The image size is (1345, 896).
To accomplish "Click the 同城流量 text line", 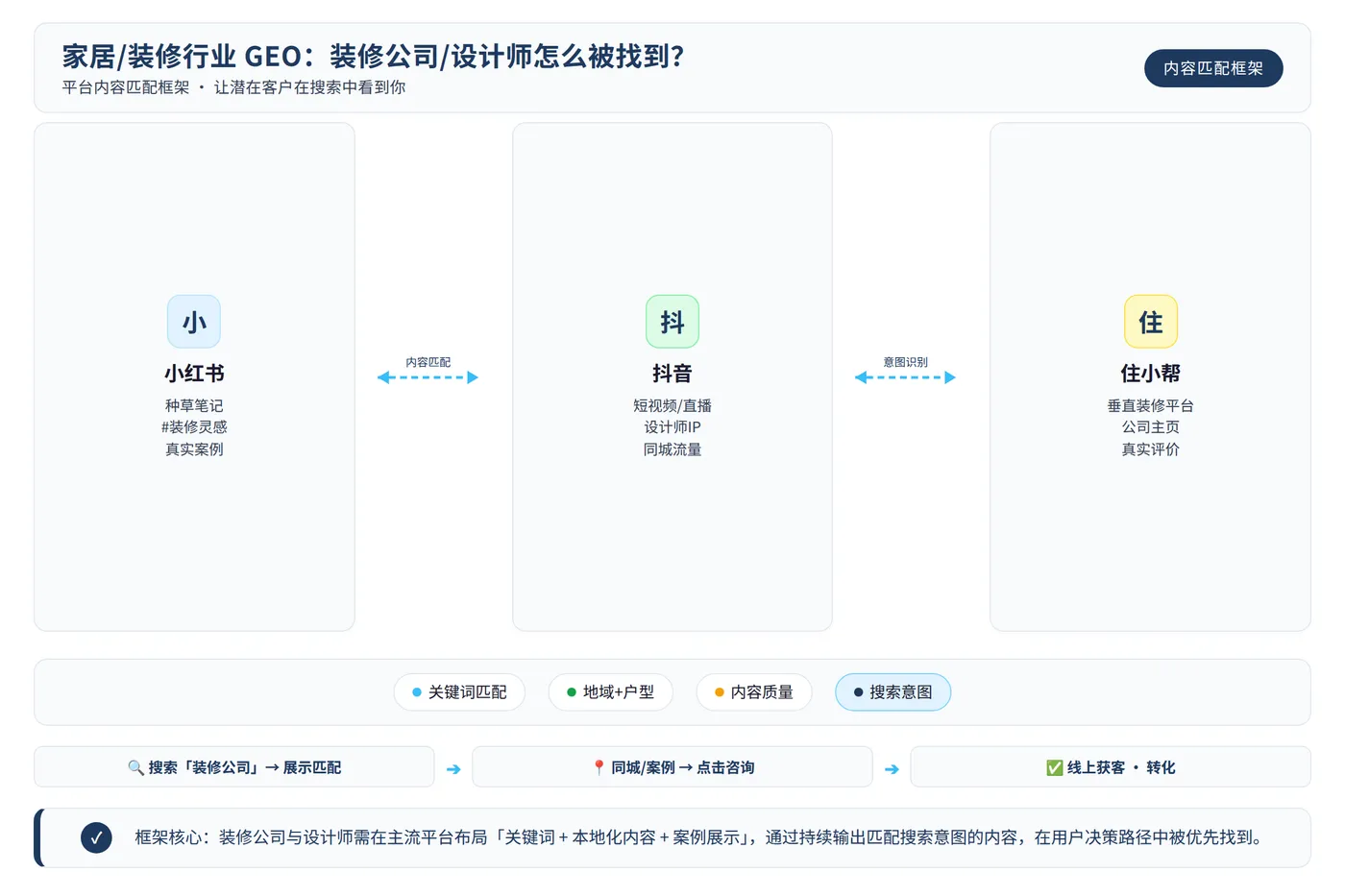I will pos(672,449).
